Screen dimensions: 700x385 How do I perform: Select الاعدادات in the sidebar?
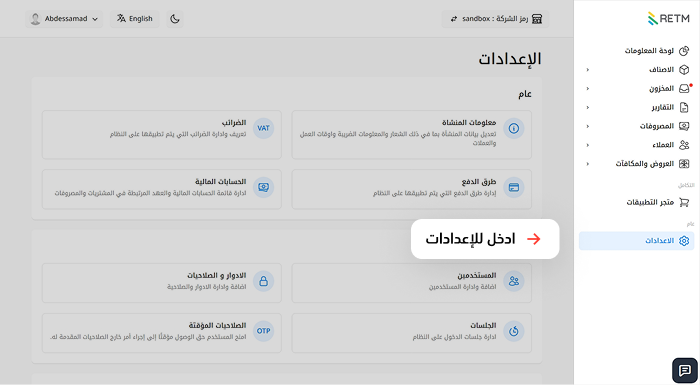coord(637,241)
